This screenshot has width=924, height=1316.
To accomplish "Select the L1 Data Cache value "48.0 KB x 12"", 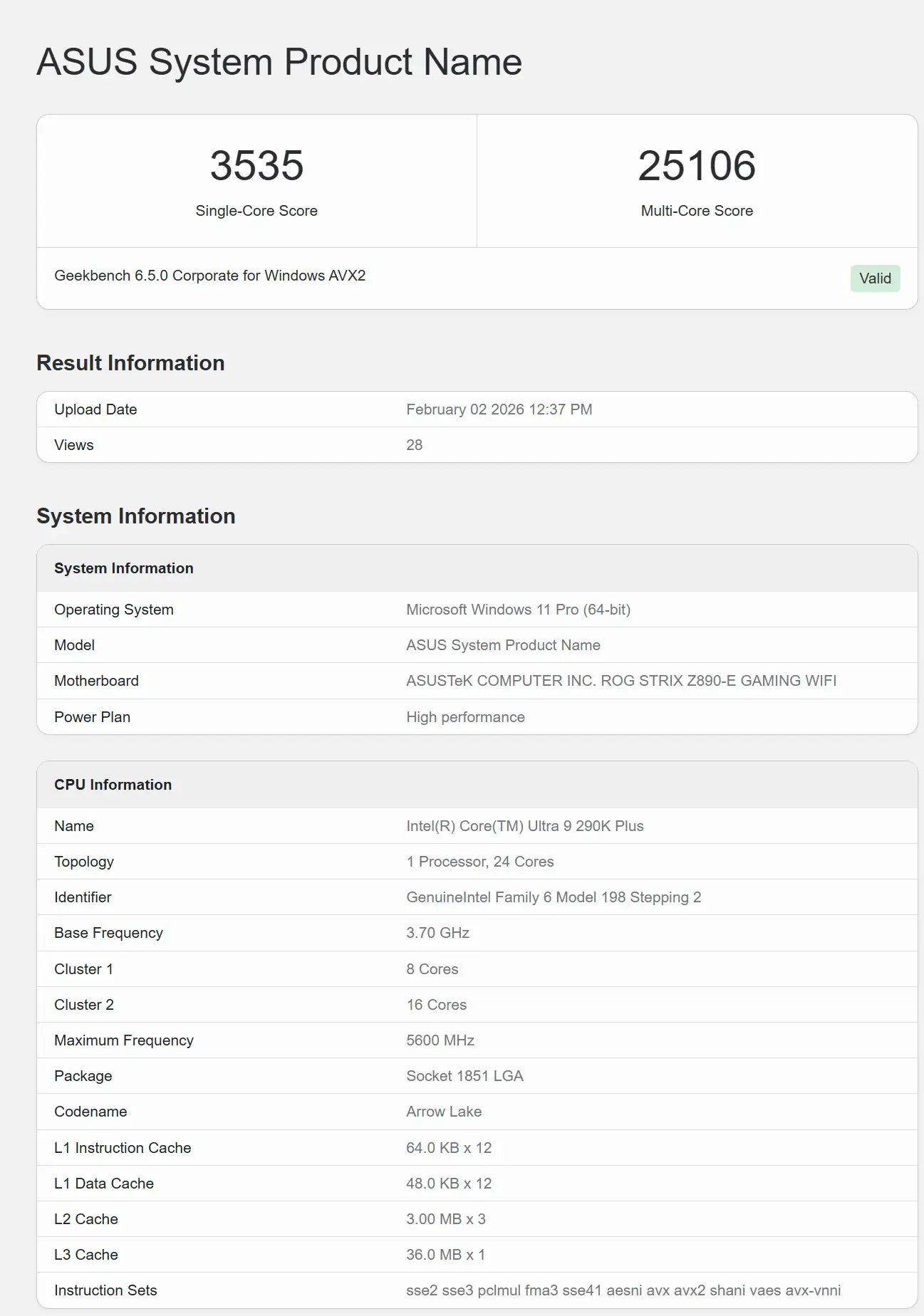I will click(449, 1184).
